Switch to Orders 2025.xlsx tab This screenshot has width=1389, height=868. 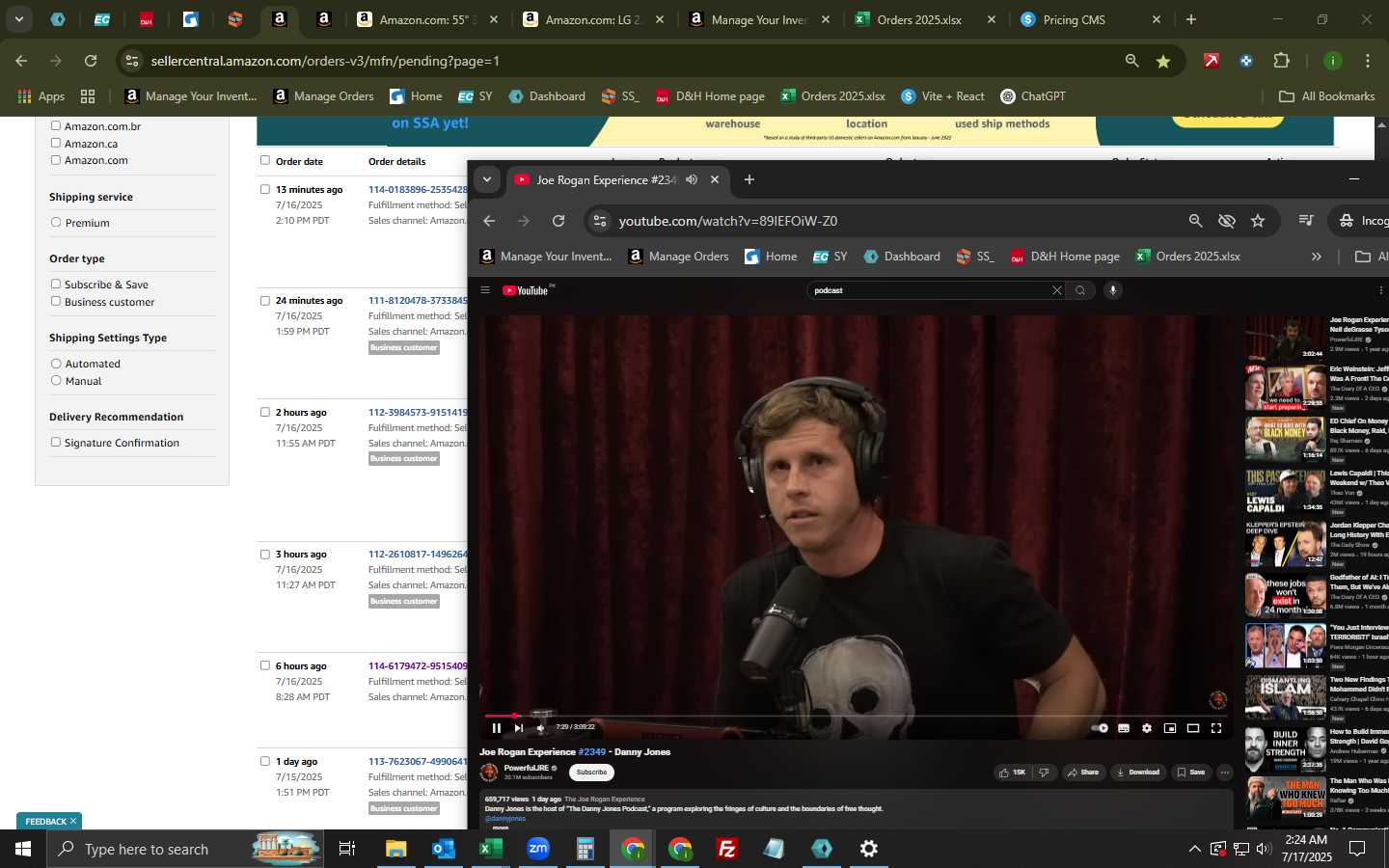click(x=924, y=19)
